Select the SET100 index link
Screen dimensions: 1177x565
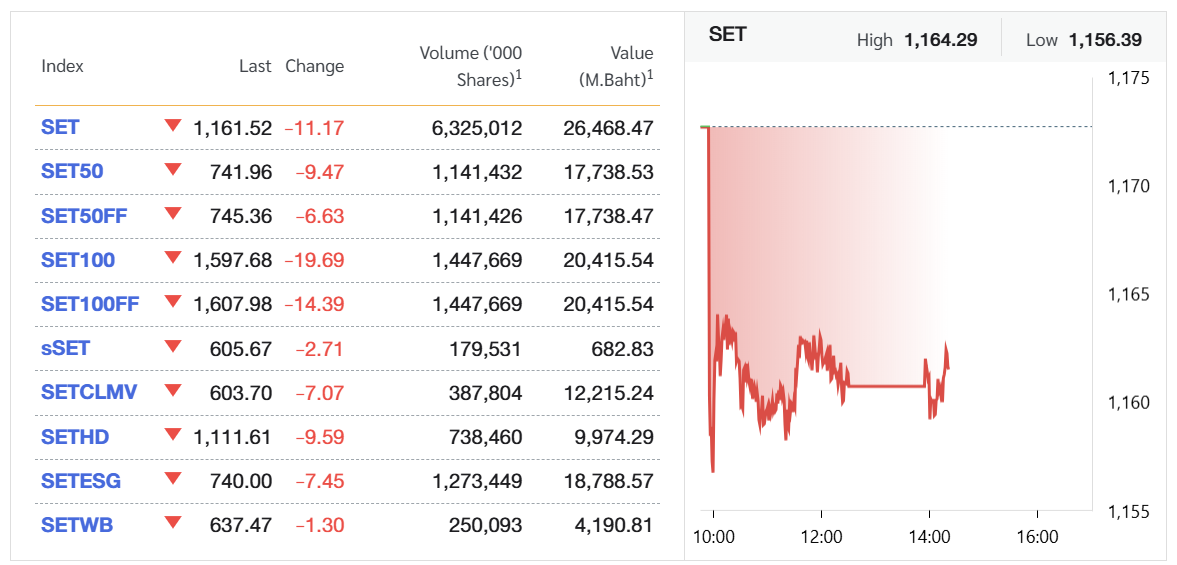tap(78, 260)
